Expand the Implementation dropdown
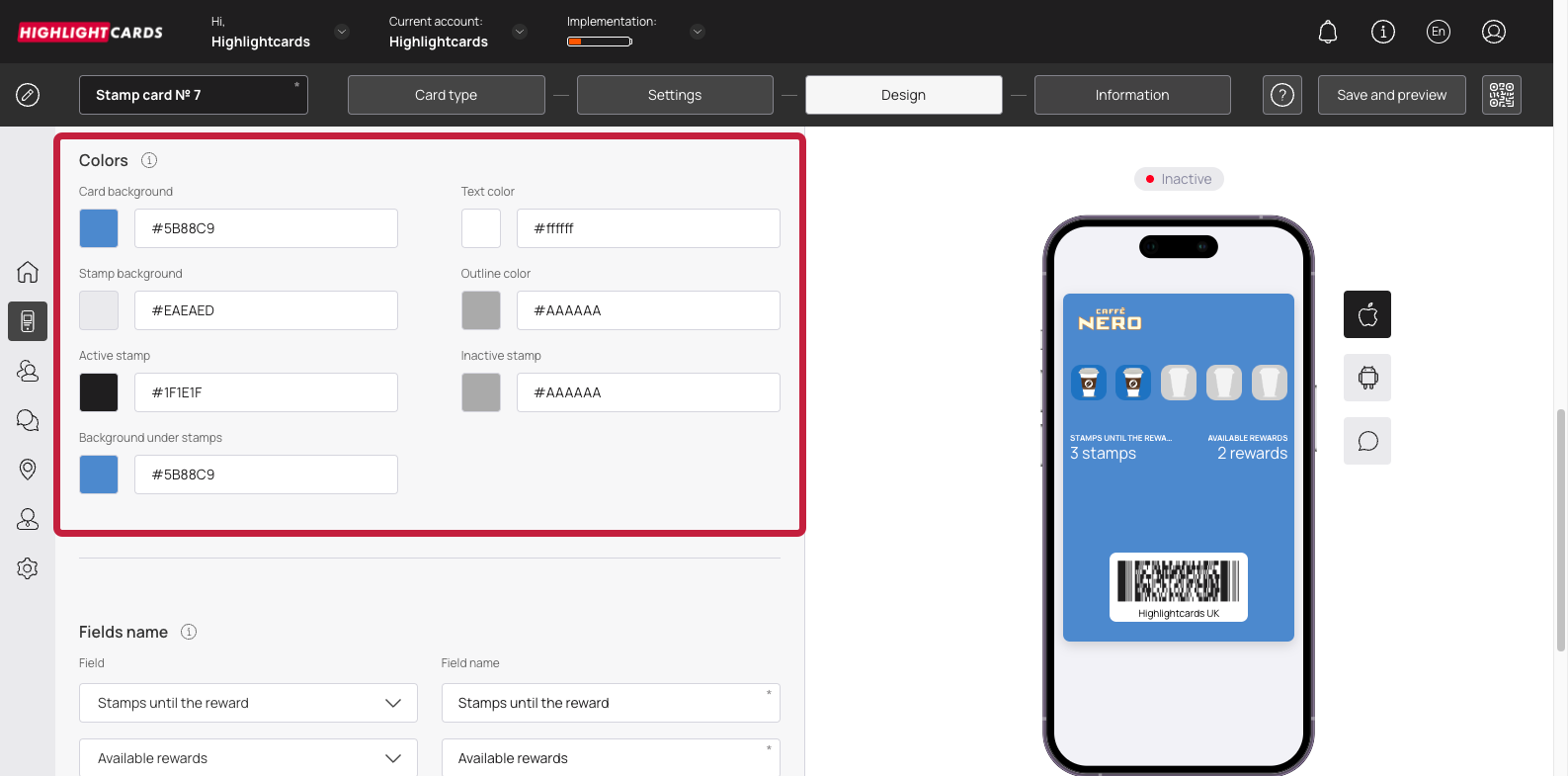Image resolution: width=1568 pixels, height=776 pixels. point(697,32)
